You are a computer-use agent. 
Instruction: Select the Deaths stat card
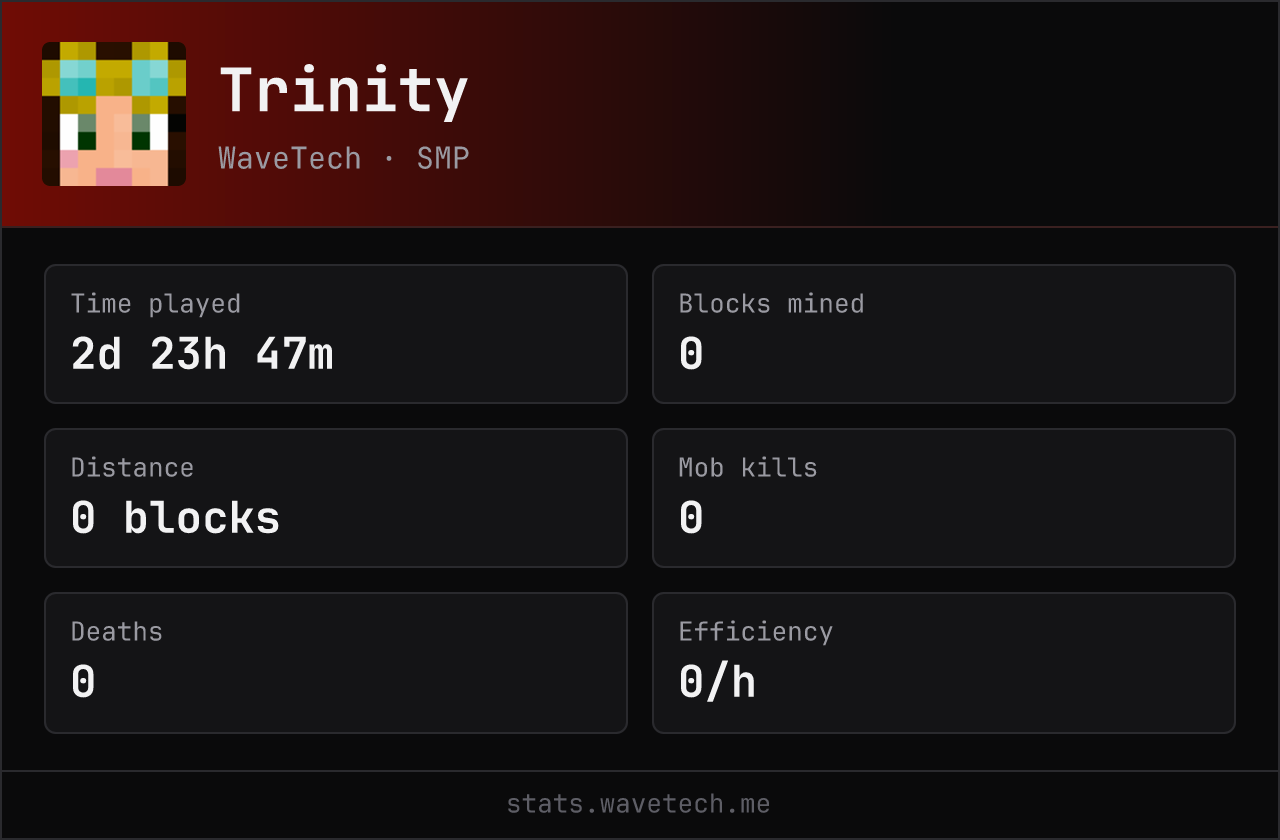(x=336, y=663)
